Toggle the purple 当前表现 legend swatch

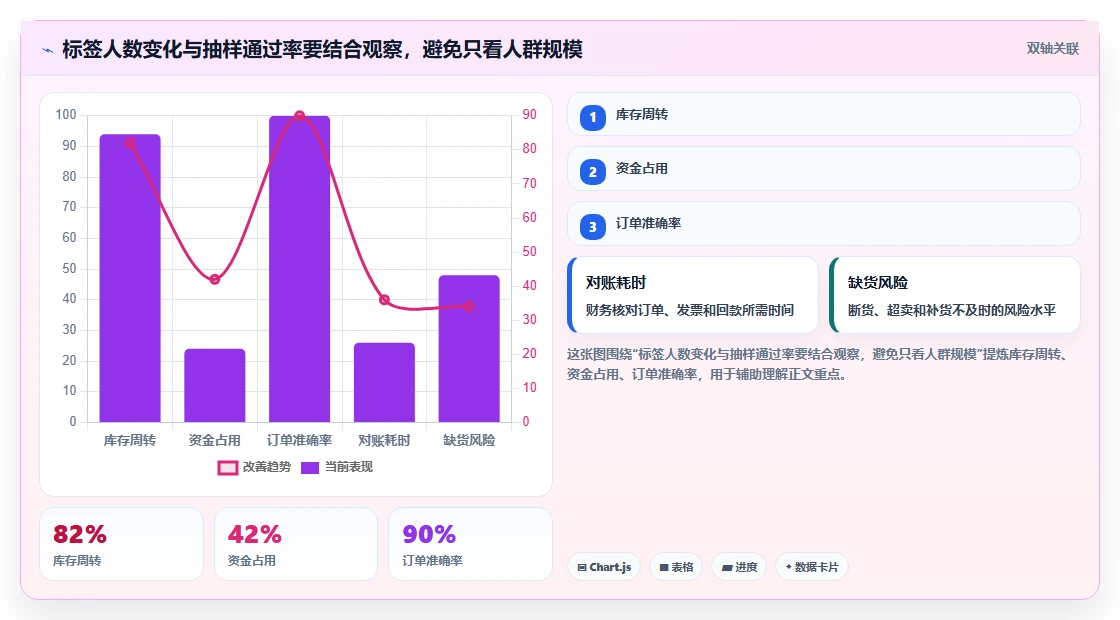pyautogui.click(x=309, y=468)
